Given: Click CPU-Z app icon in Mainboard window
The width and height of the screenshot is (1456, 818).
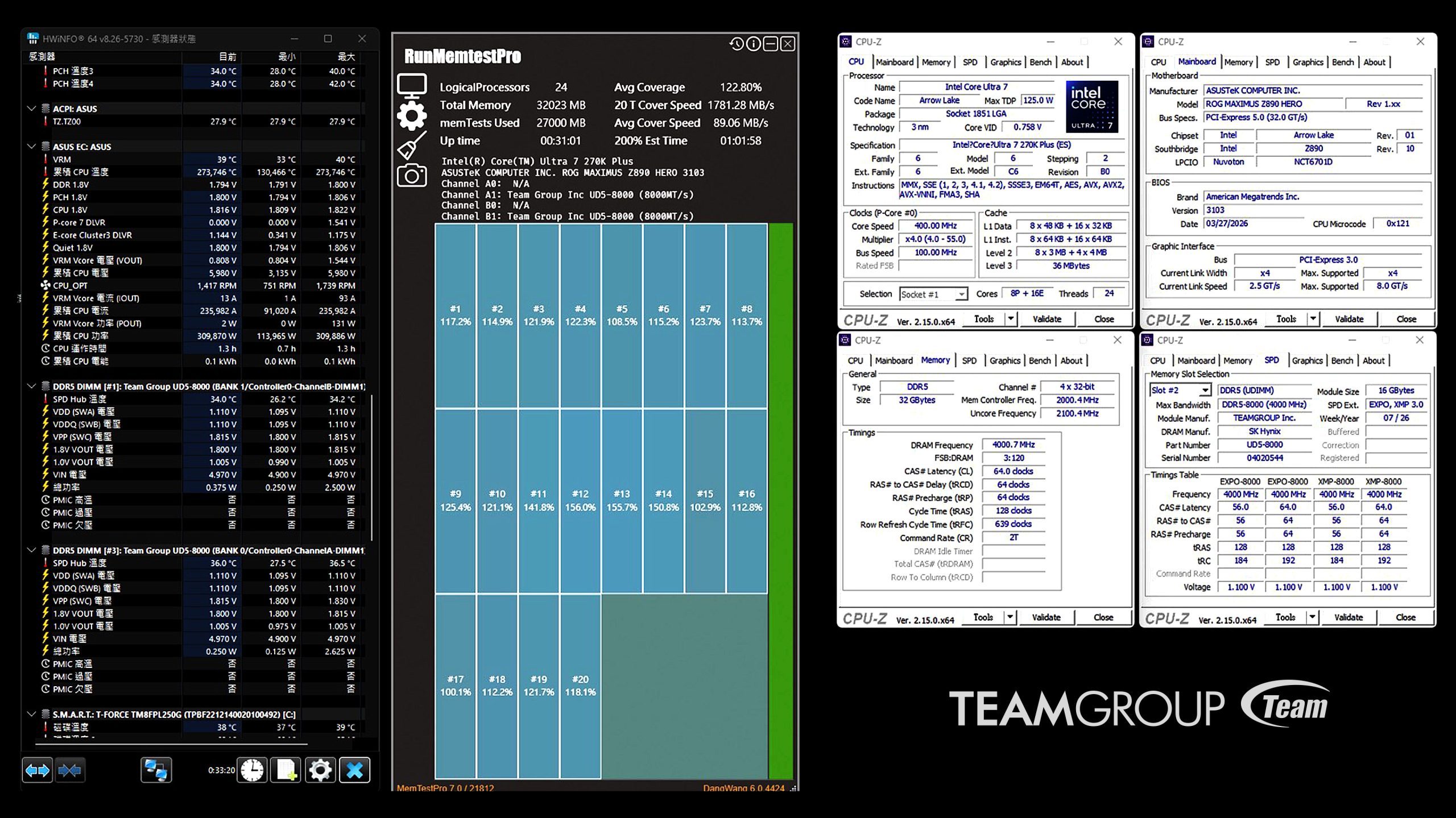Looking at the screenshot, I should [x=1148, y=41].
